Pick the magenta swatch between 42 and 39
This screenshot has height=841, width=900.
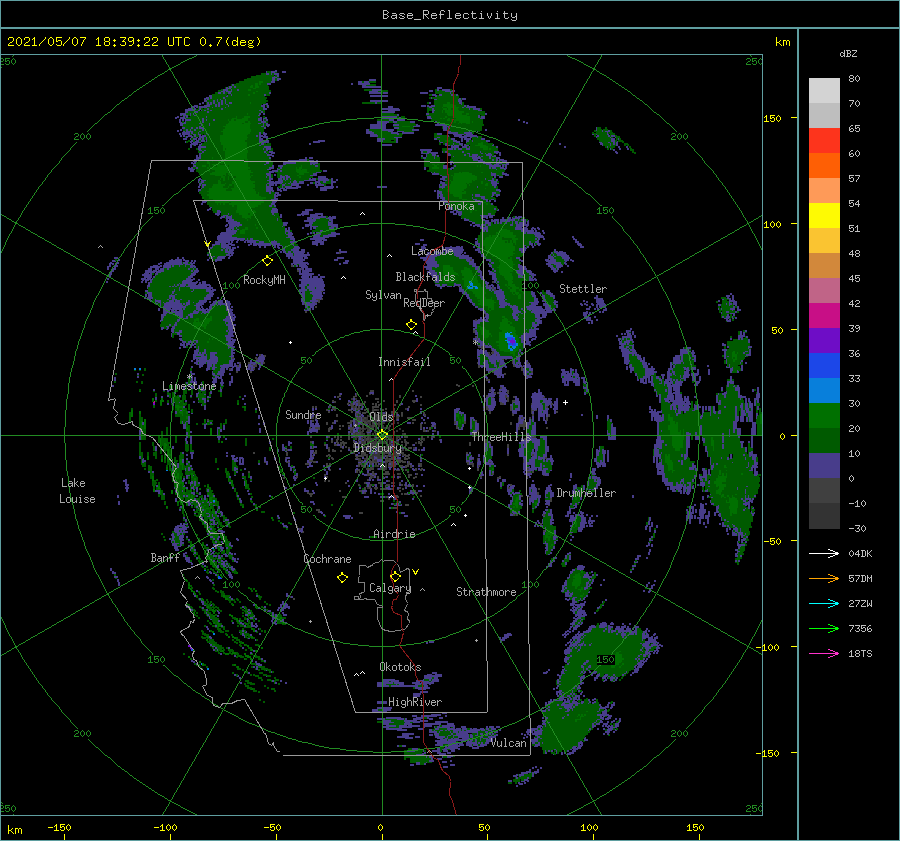[824, 316]
